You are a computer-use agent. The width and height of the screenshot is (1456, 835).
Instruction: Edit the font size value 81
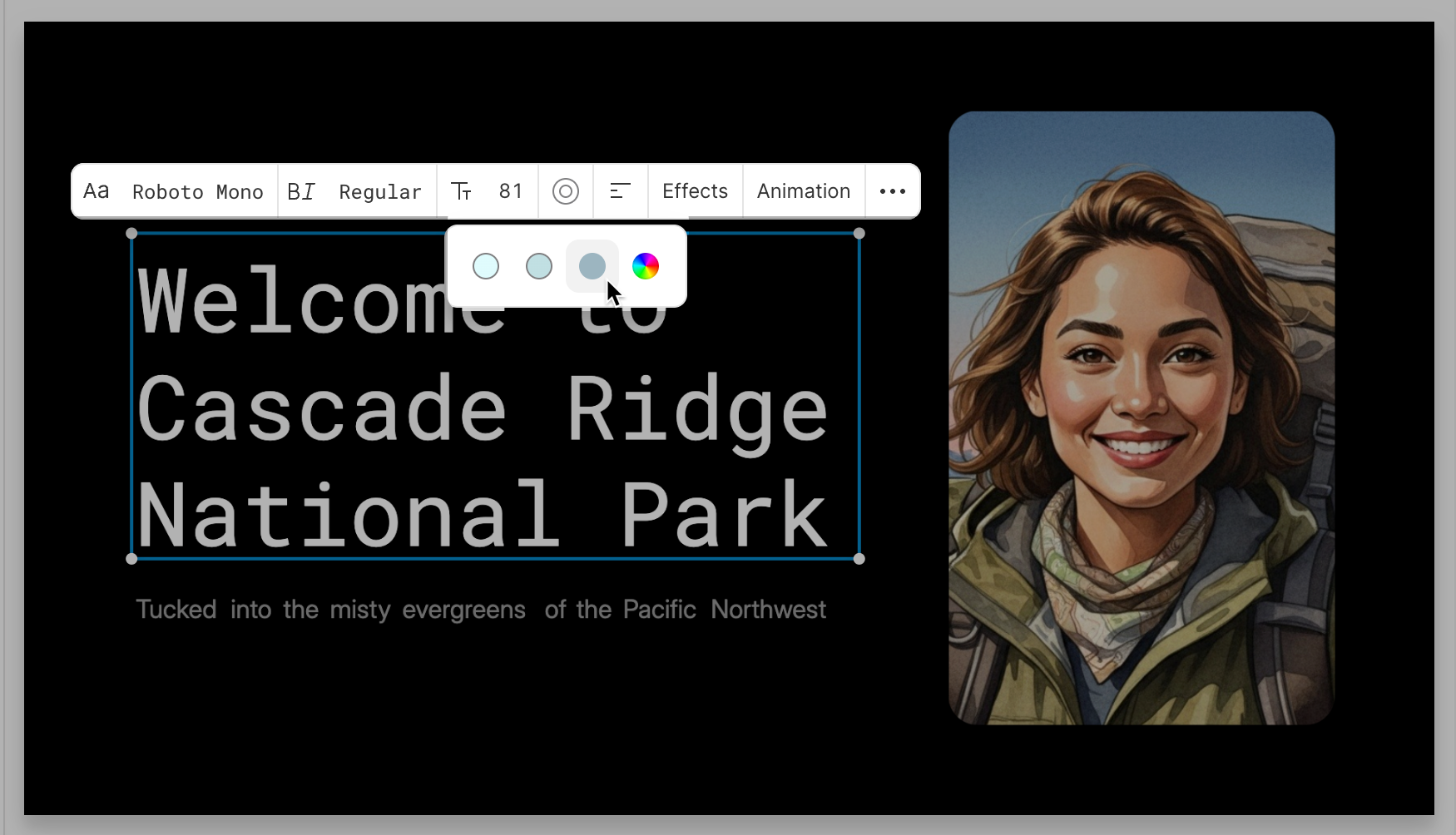tap(511, 190)
